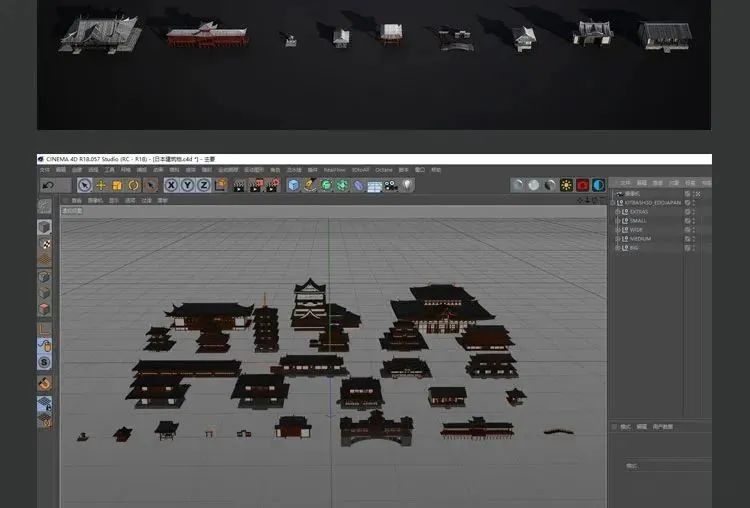Screen dimensions: 750x508
Task: Open the viewport 摄像机 cameras menu
Action: pos(95,201)
